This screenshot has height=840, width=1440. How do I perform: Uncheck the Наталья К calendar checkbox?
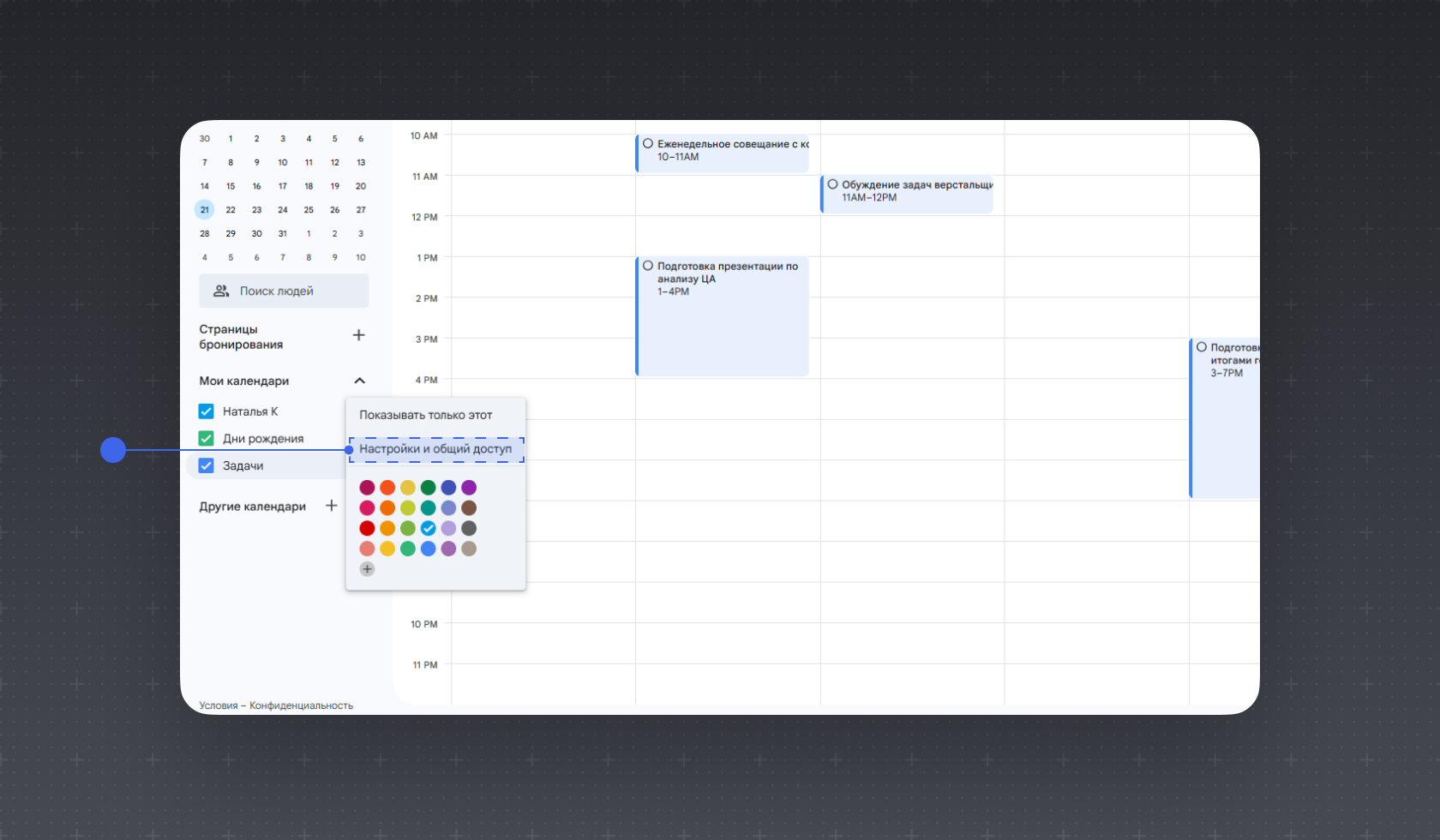point(206,411)
